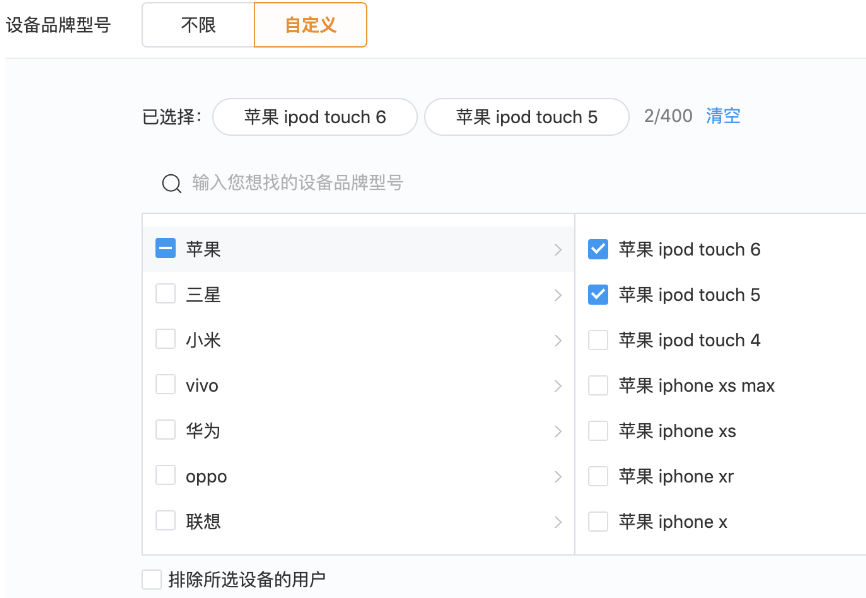Switch to the 不限 tab
The width and height of the screenshot is (866, 598).
coord(197,25)
